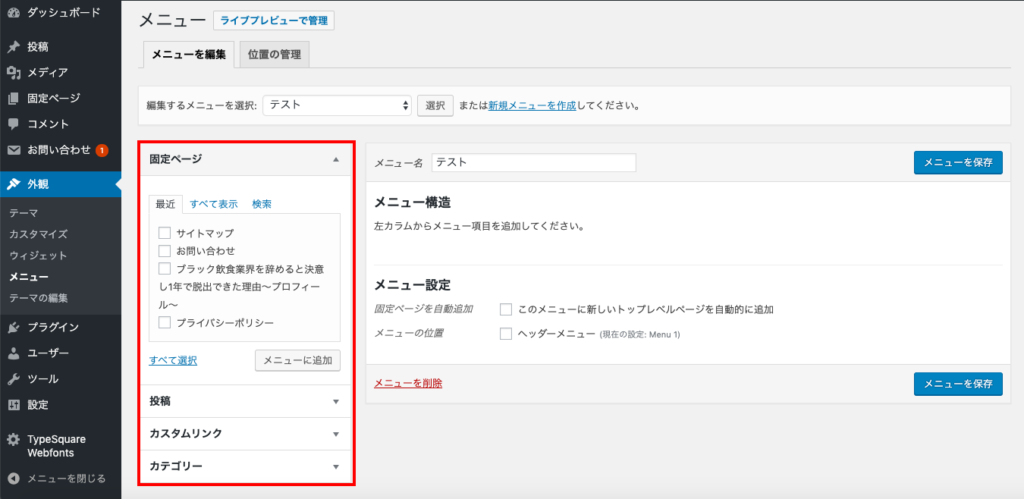The image size is (1024, 499).
Task: Click the pushpin icon for 投稿
Action: pos(14,47)
